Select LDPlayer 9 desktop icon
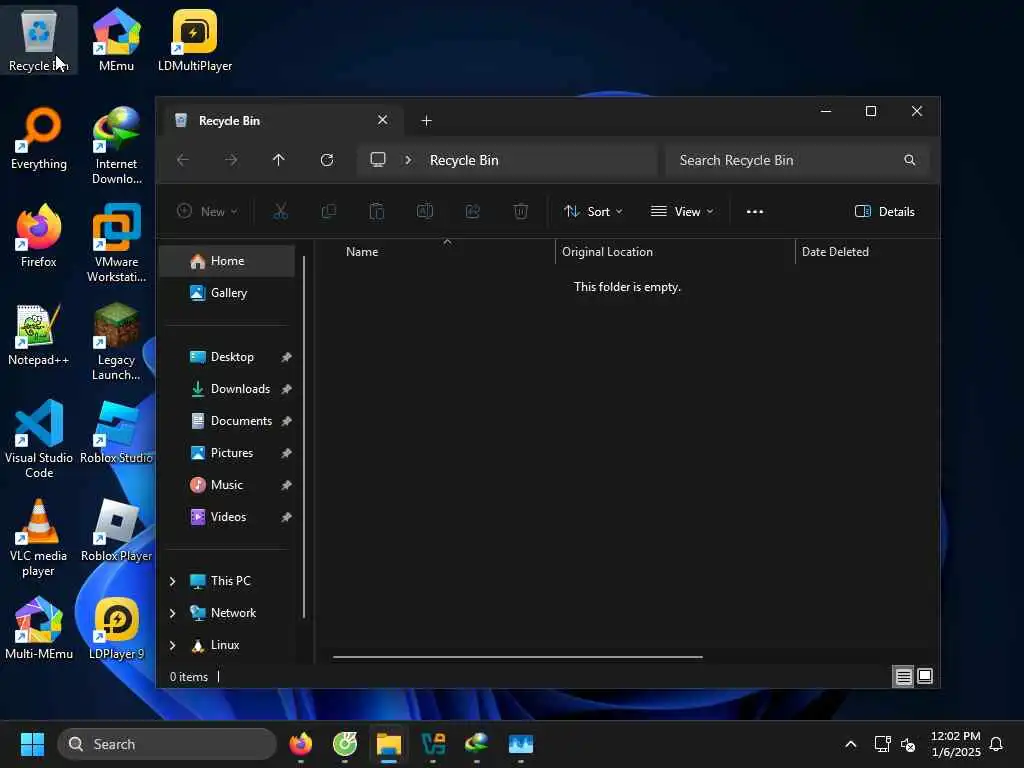Image resolution: width=1024 pixels, height=768 pixels. 116,628
